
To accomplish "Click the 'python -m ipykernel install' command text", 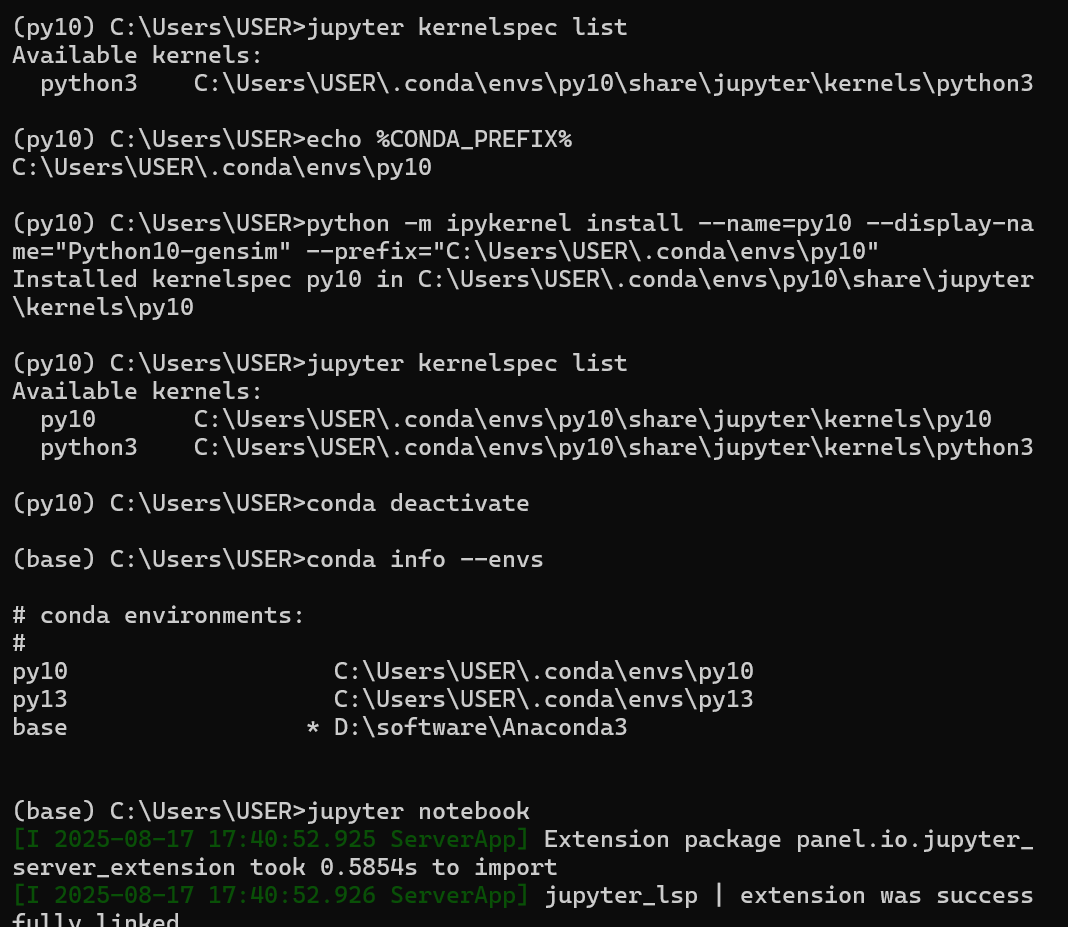I will click(494, 224).
